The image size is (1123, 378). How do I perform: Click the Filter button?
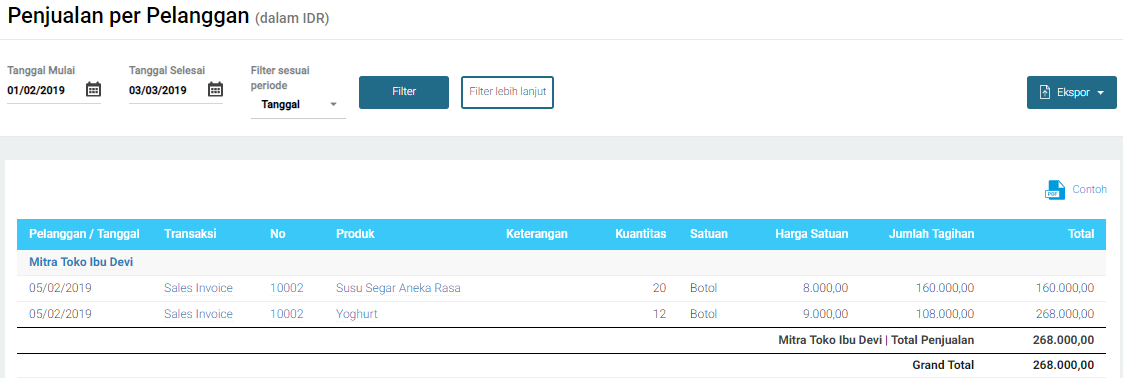click(x=404, y=92)
